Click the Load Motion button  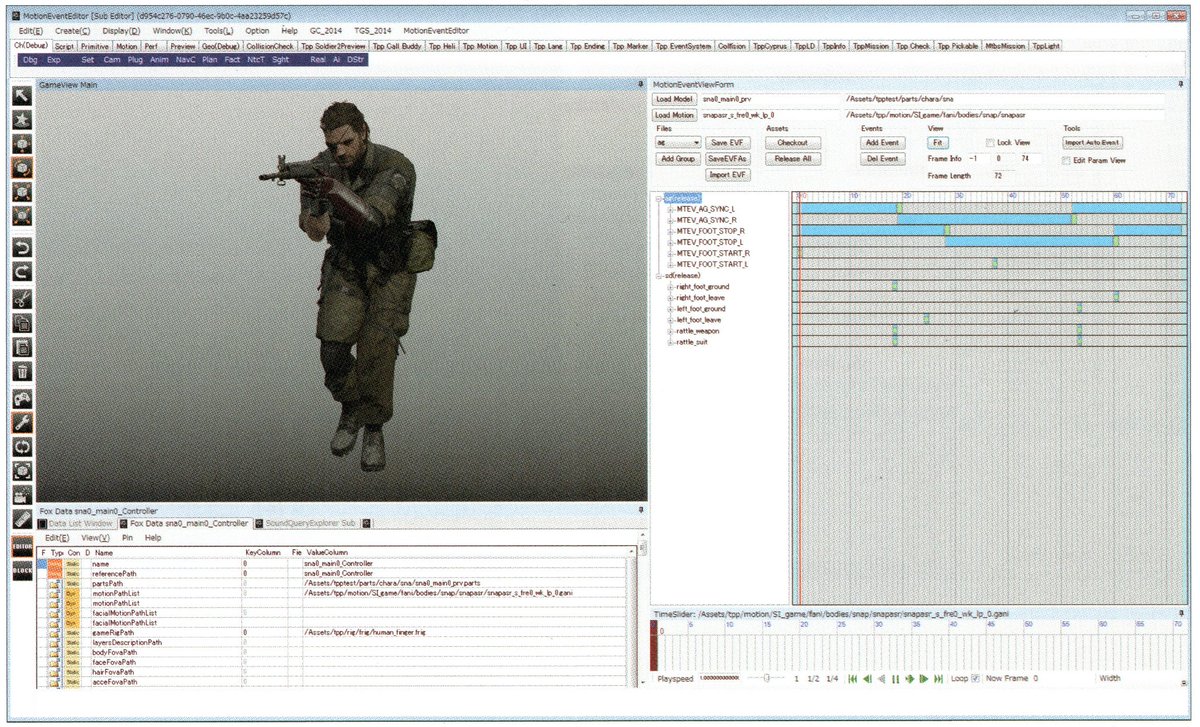click(675, 115)
